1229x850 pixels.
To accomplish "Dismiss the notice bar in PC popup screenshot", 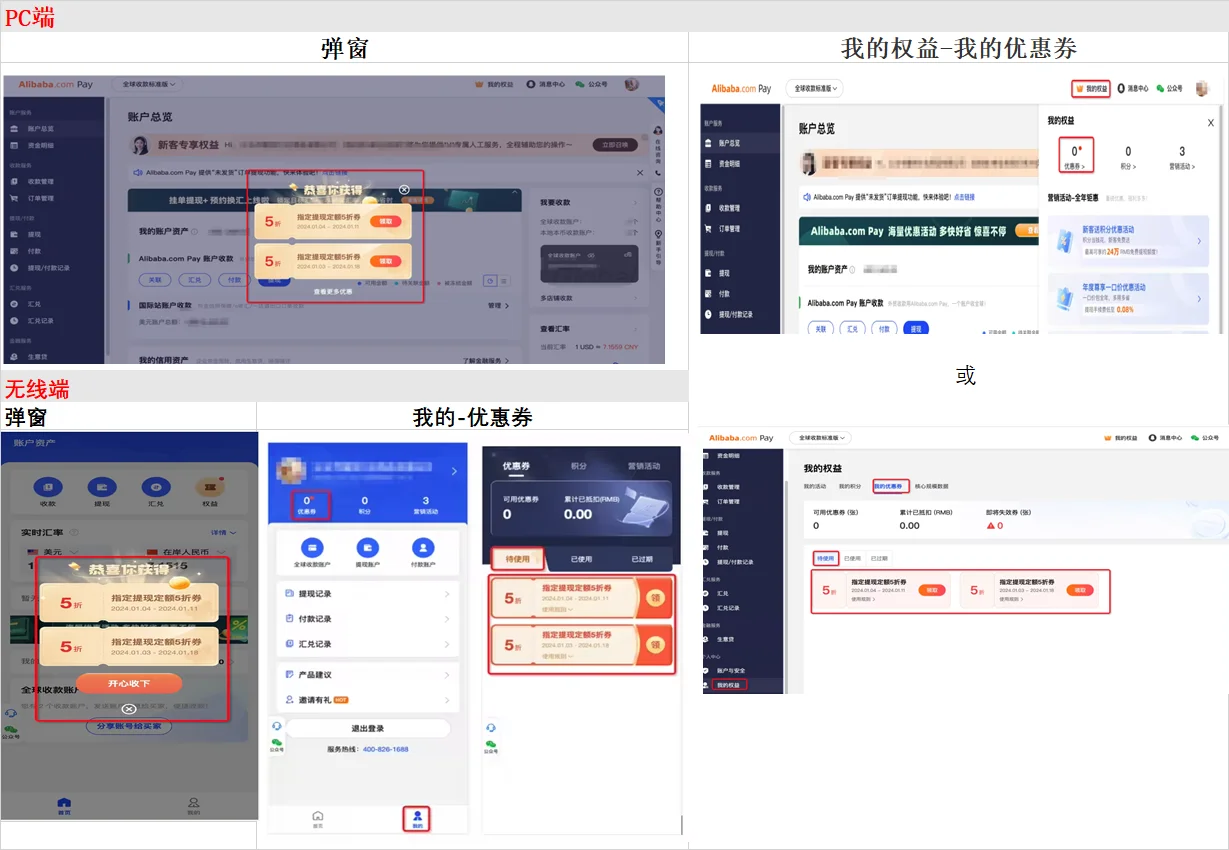I will pos(641,173).
